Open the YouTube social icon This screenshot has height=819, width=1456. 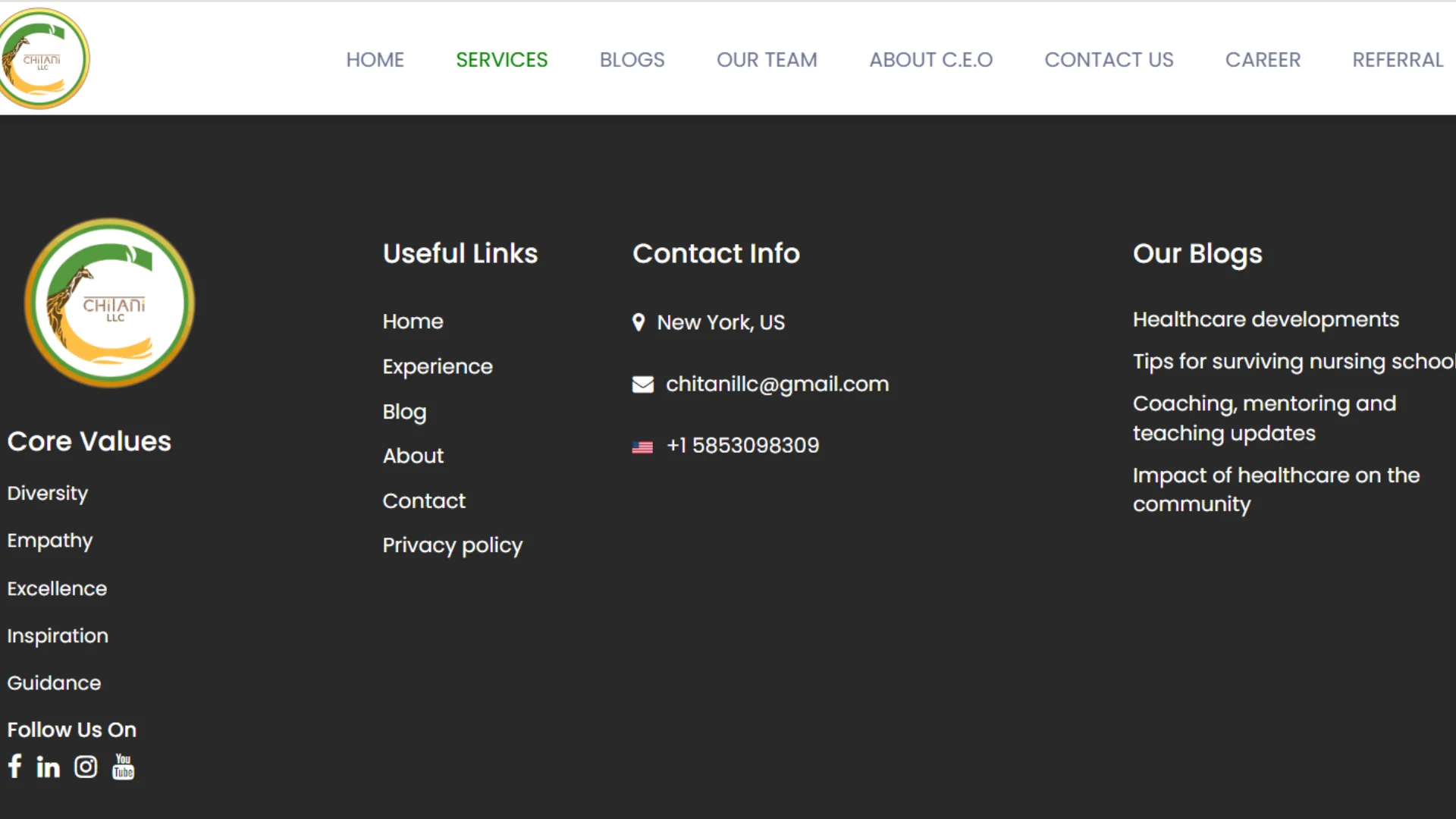click(123, 767)
